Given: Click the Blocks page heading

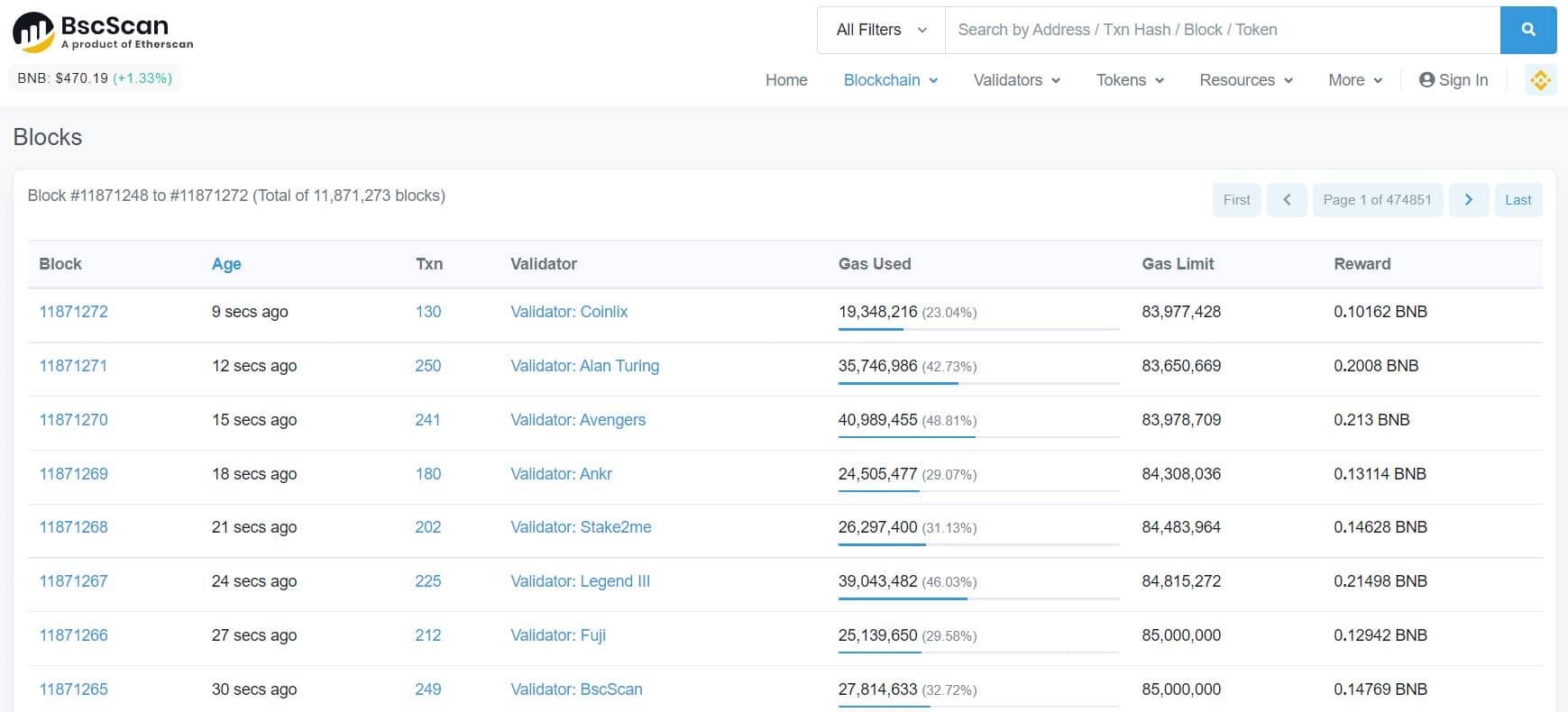Looking at the screenshot, I should pyautogui.click(x=48, y=137).
